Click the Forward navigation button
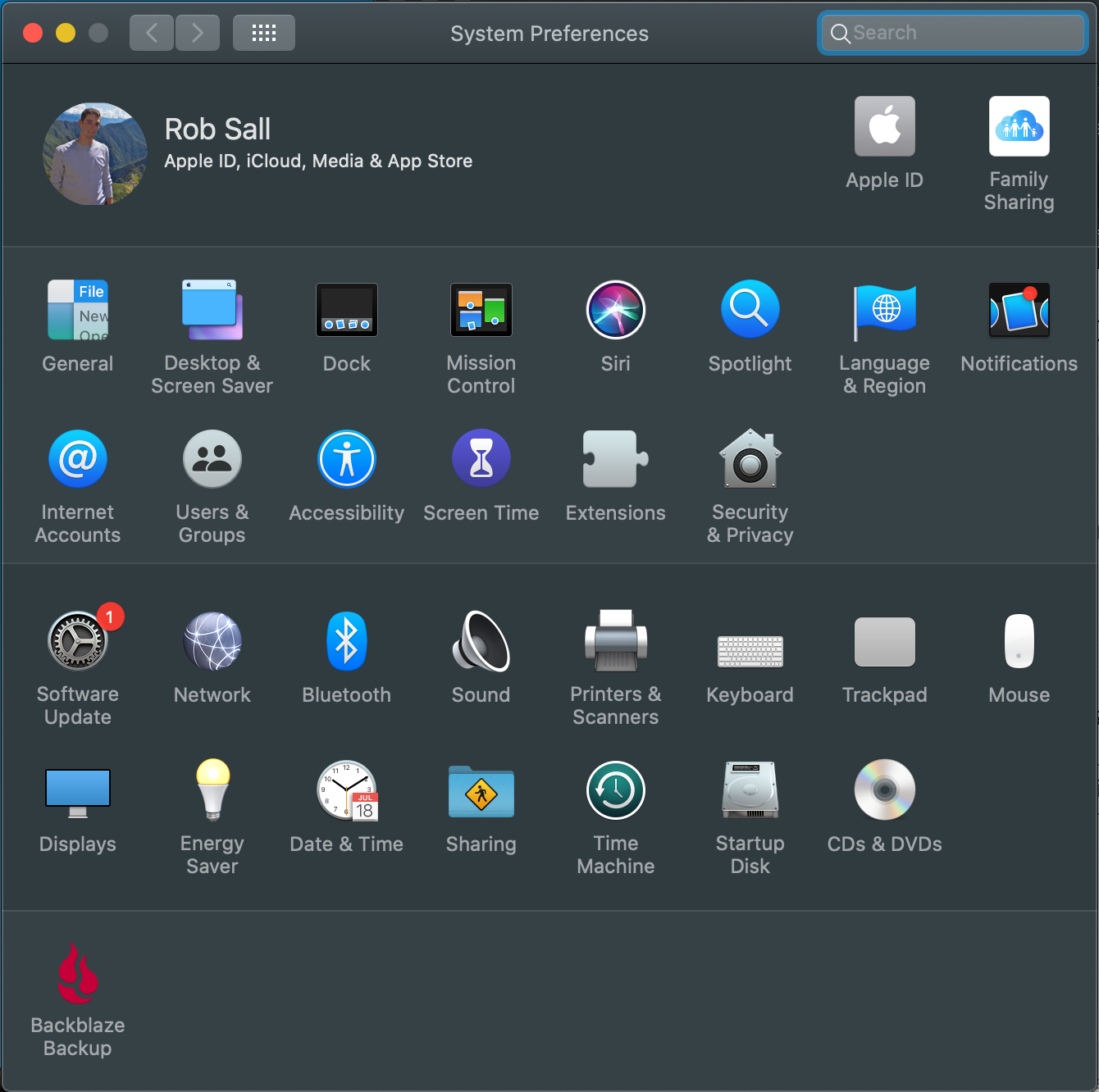This screenshot has height=1092, width=1099. point(198,33)
